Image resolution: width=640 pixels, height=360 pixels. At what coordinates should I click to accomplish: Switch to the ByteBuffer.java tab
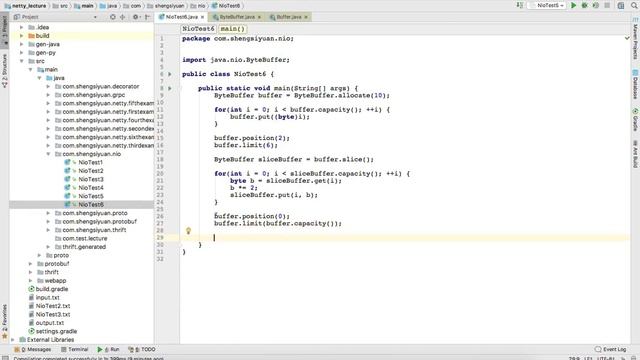tap(237, 17)
